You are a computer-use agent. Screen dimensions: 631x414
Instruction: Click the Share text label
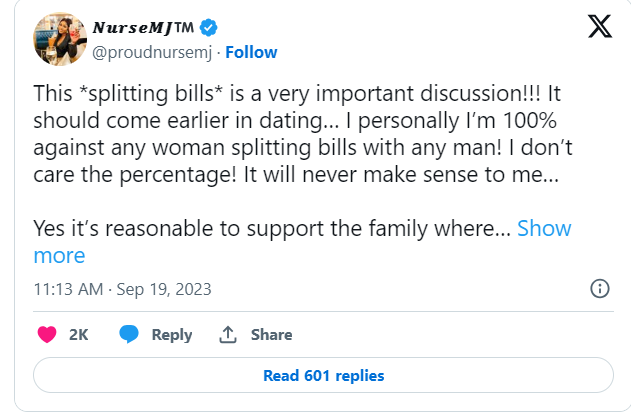[x=271, y=335]
